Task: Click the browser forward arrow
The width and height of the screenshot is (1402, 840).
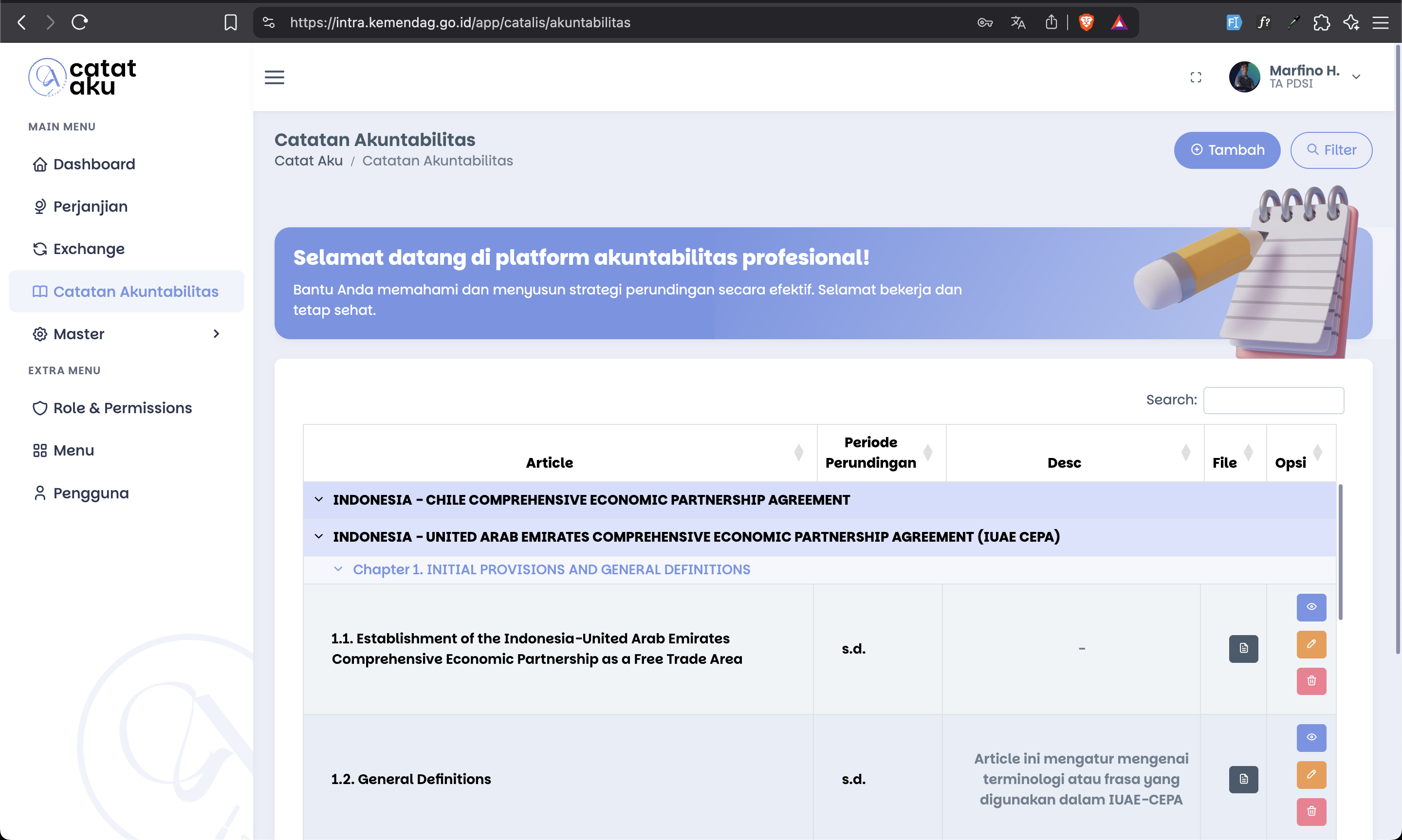Action: click(x=50, y=22)
